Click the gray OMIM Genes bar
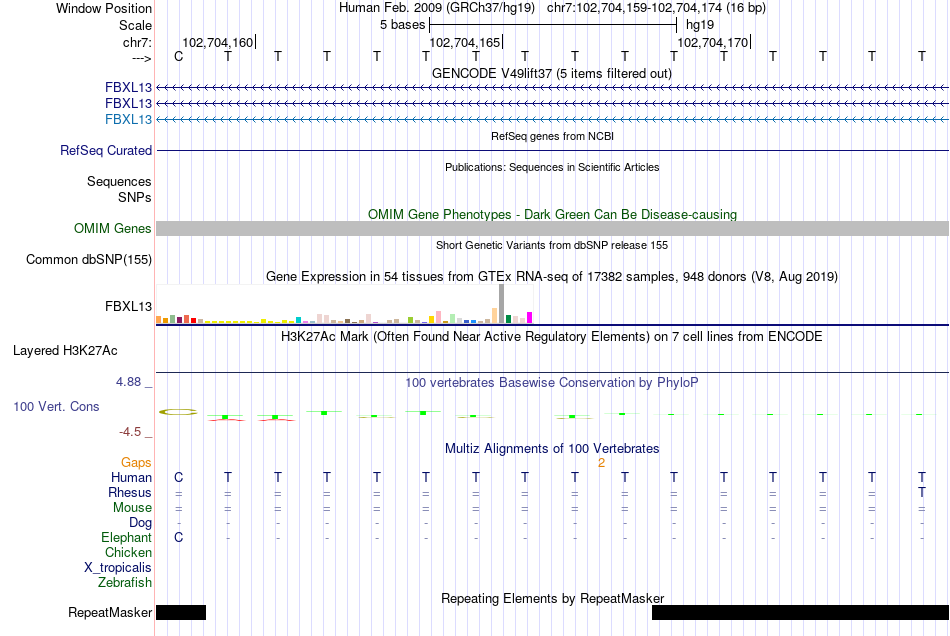 [x=552, y=228]
